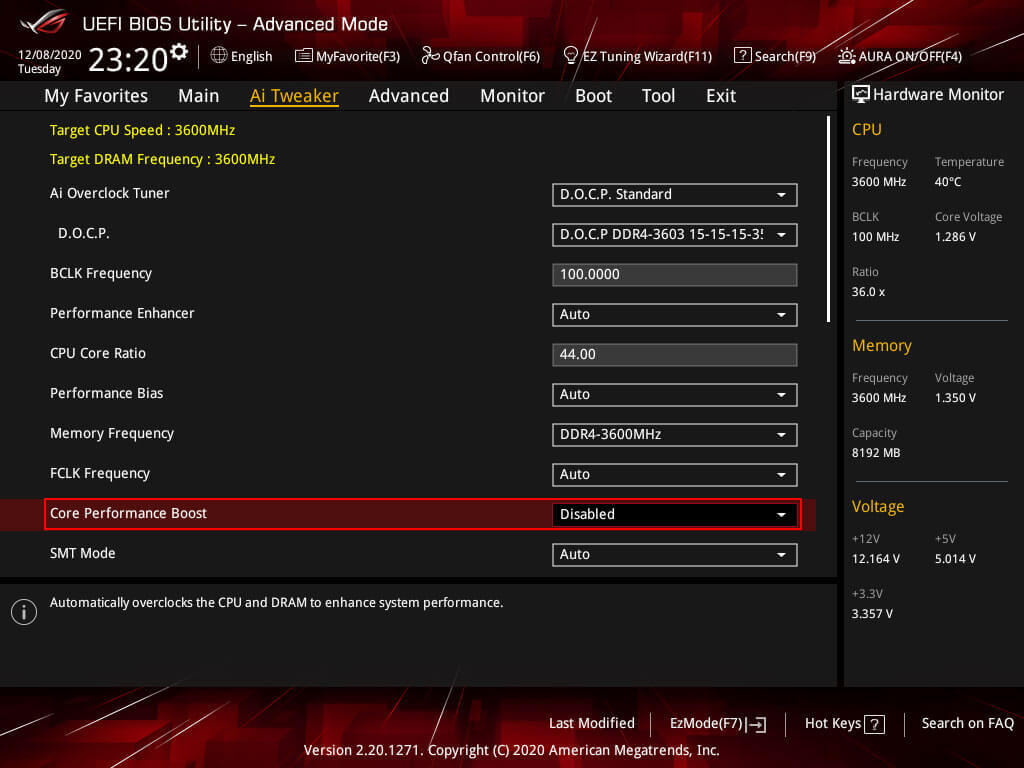Image resolution: width=1024 pixels, height=768 pixels.
Task: Click the +12V reading 12.164 V
Action: (876, 559)
